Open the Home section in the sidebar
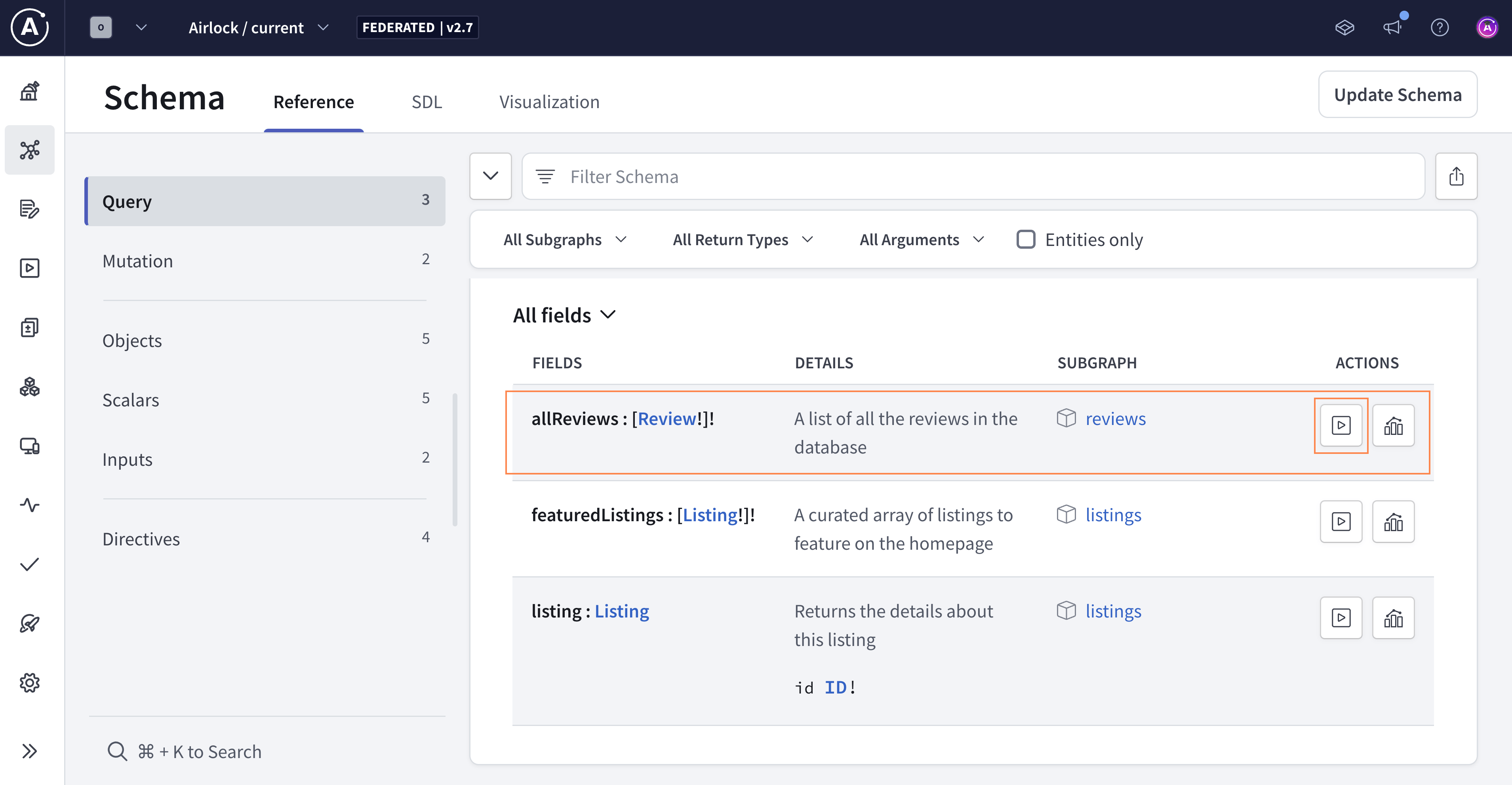 29,91
